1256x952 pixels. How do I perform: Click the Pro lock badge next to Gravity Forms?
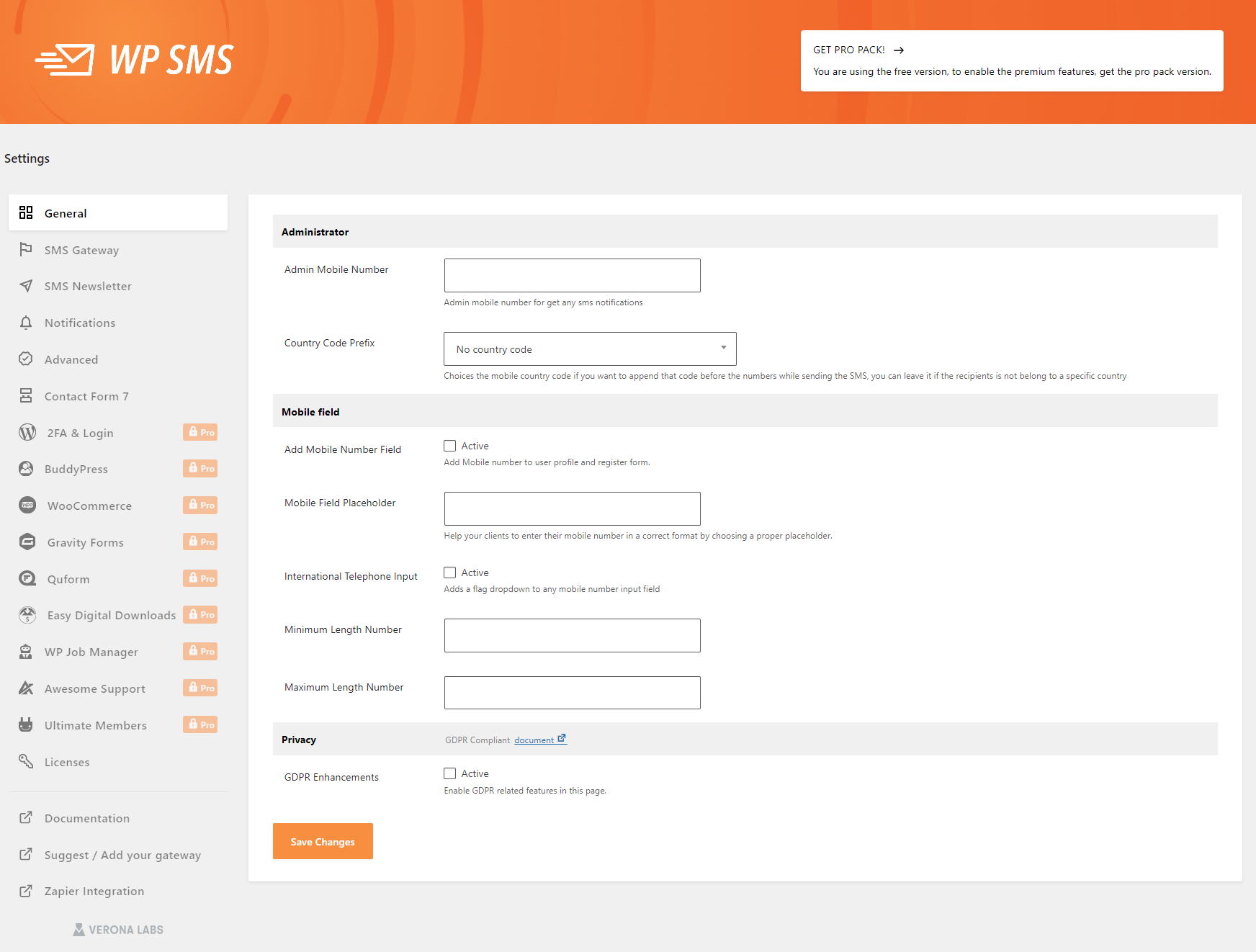click(x=200, y=542)
